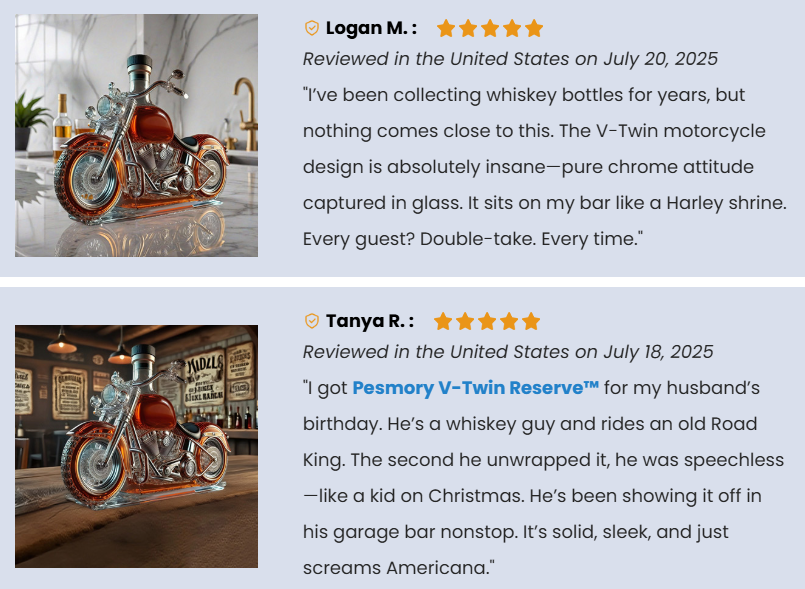Viewport: 805px width, 589px height.
Task: Click the verified badge beside Tanya R.
Action: (311, 321)
